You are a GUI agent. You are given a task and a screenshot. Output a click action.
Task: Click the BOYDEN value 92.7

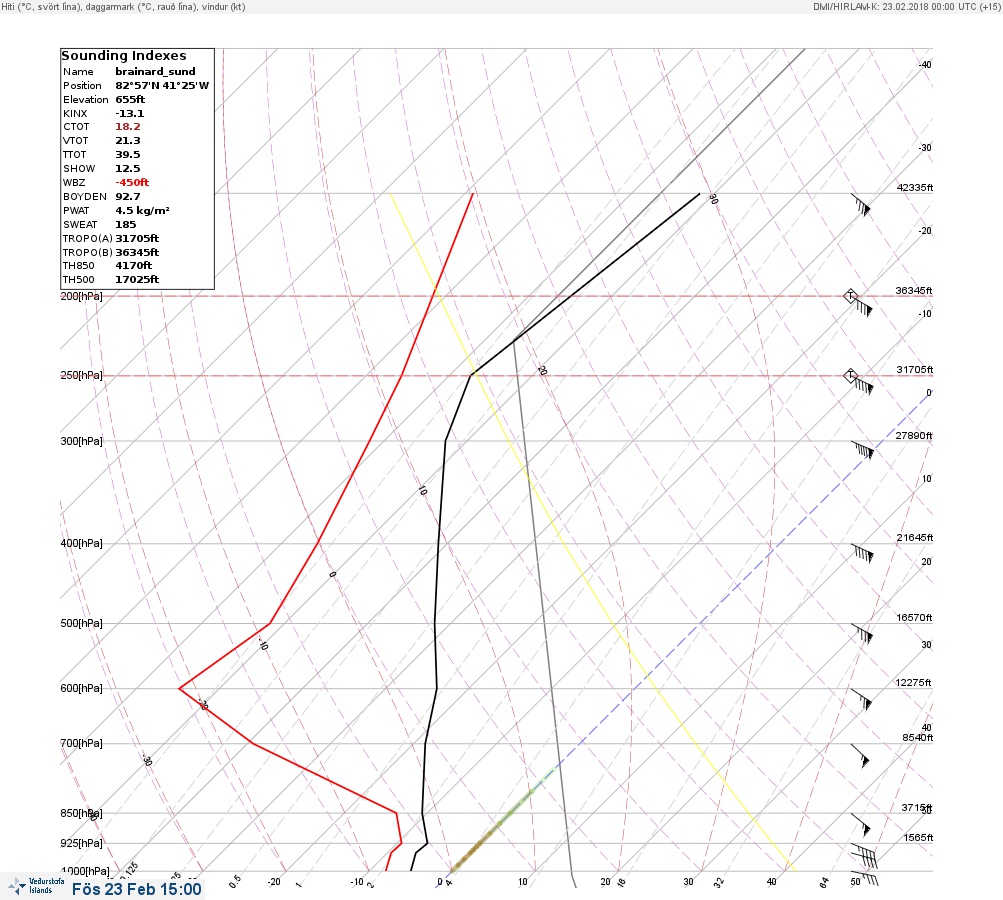[x=128, y=196]
